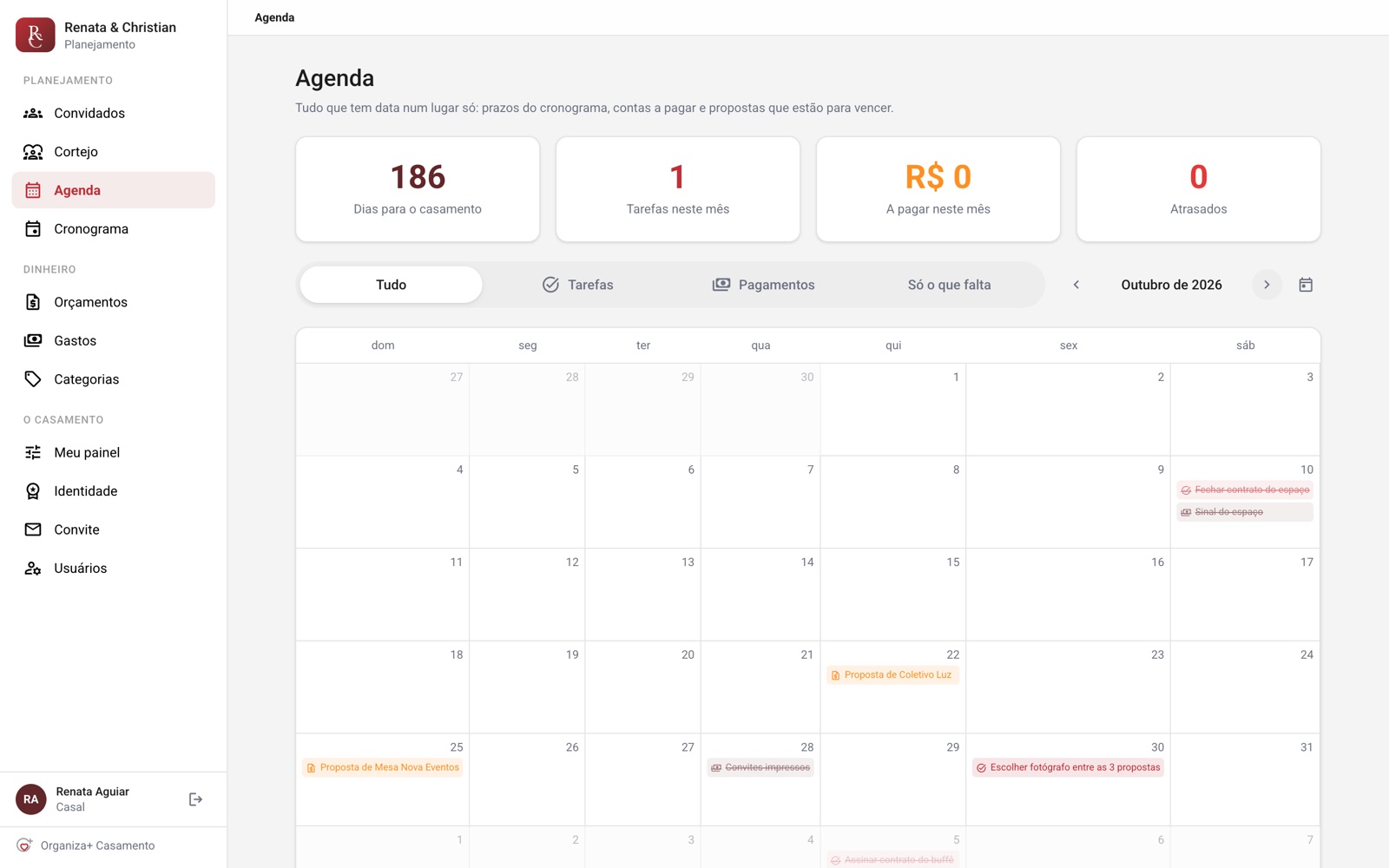Click the Cronograma calendar icon
Viewport: 1389px width, 868px height.
tap(33, 229)
